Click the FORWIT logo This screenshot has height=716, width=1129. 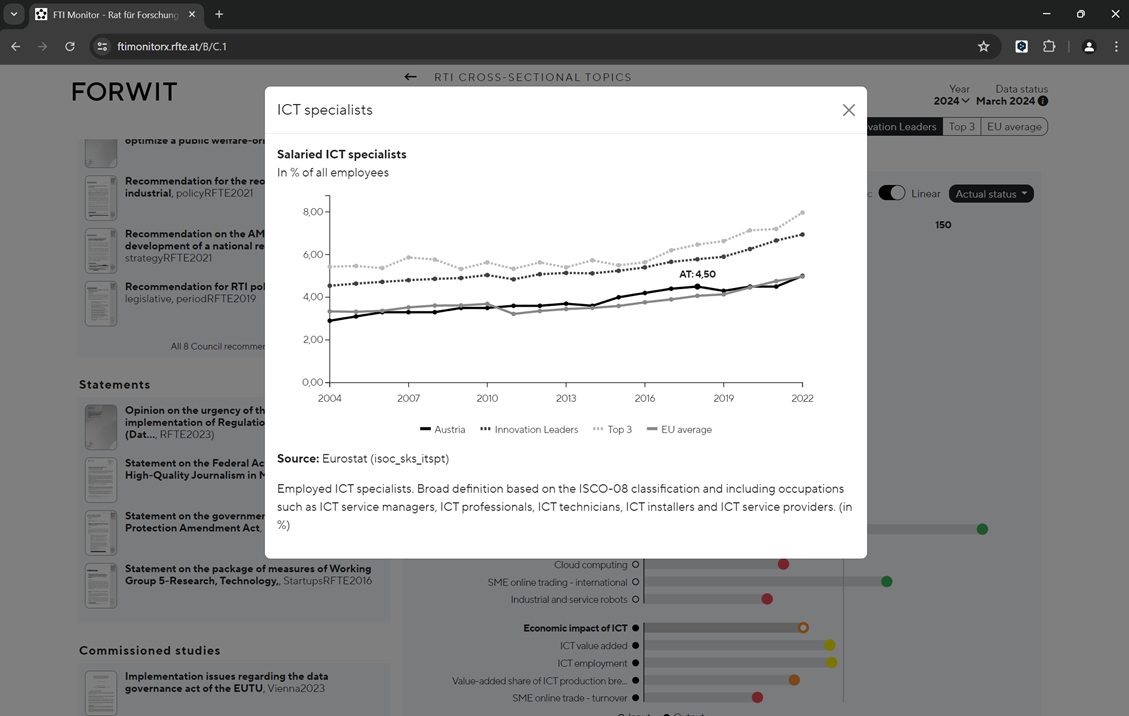tap(124, 92)
